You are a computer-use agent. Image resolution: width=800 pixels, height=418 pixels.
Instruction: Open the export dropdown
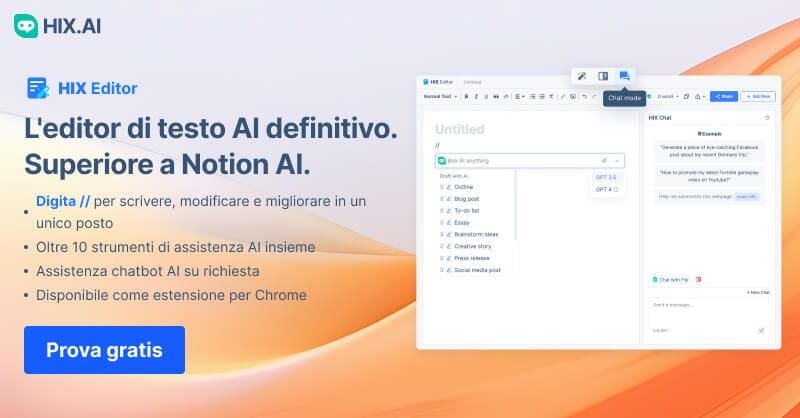[x=699, y=96]
